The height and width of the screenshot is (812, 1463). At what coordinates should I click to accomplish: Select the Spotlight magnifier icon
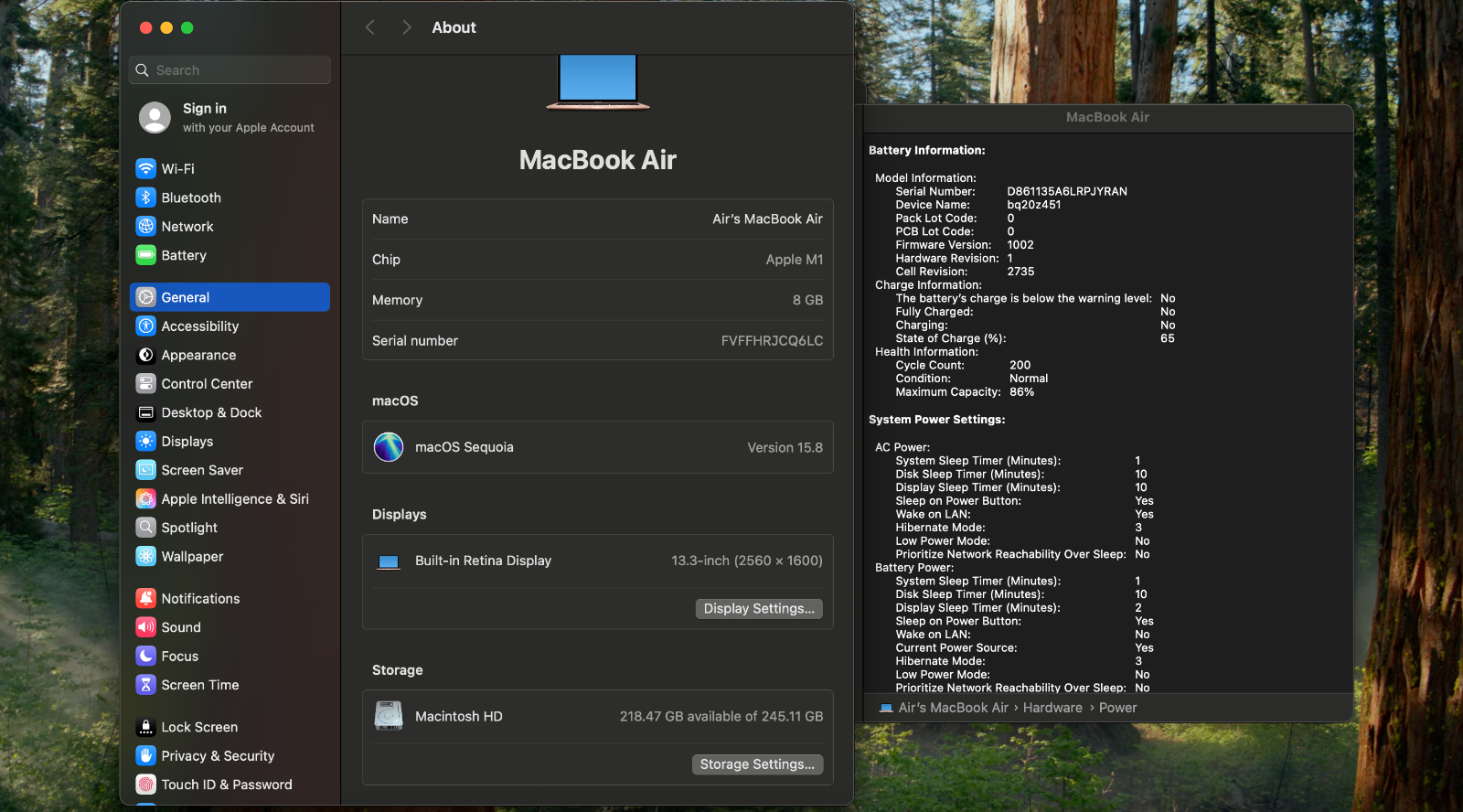(x=146, y=528)
